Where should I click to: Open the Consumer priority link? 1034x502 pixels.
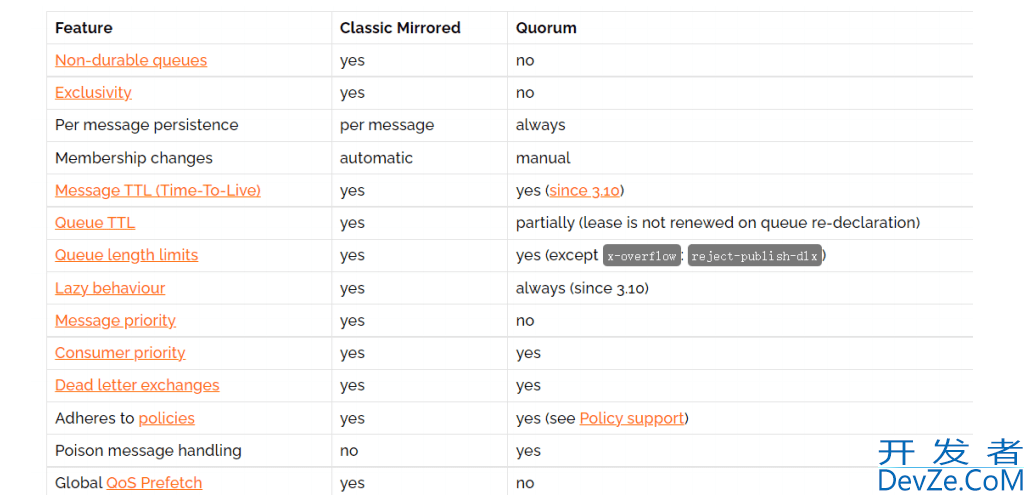tap(120, 353)
